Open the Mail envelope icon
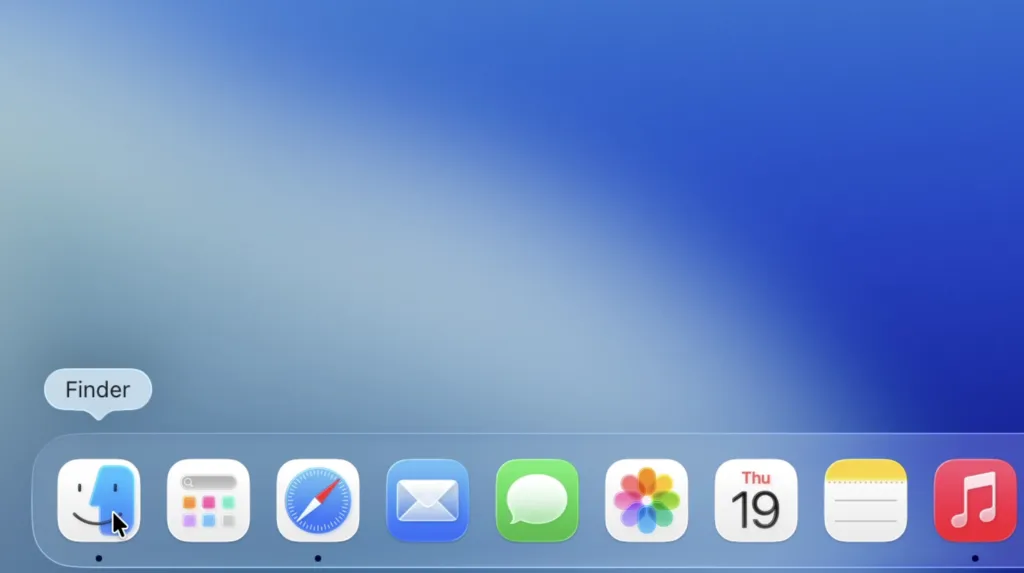 click(x=428, y=500)
